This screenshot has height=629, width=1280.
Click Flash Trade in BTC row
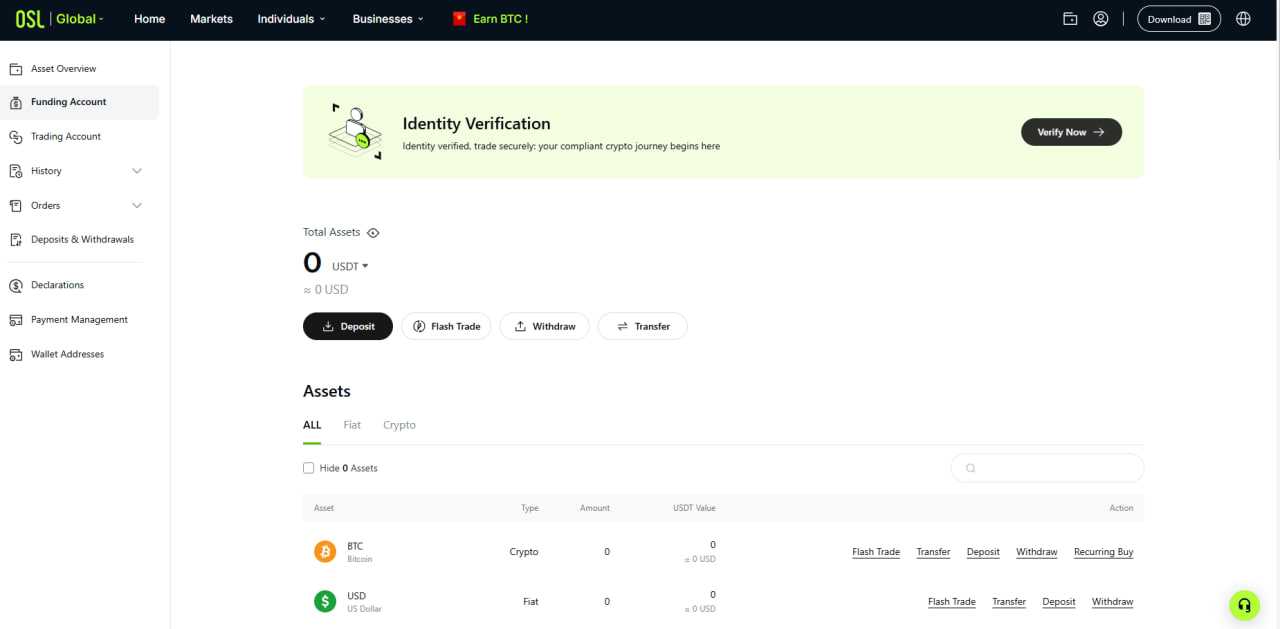tap(876, 552)
